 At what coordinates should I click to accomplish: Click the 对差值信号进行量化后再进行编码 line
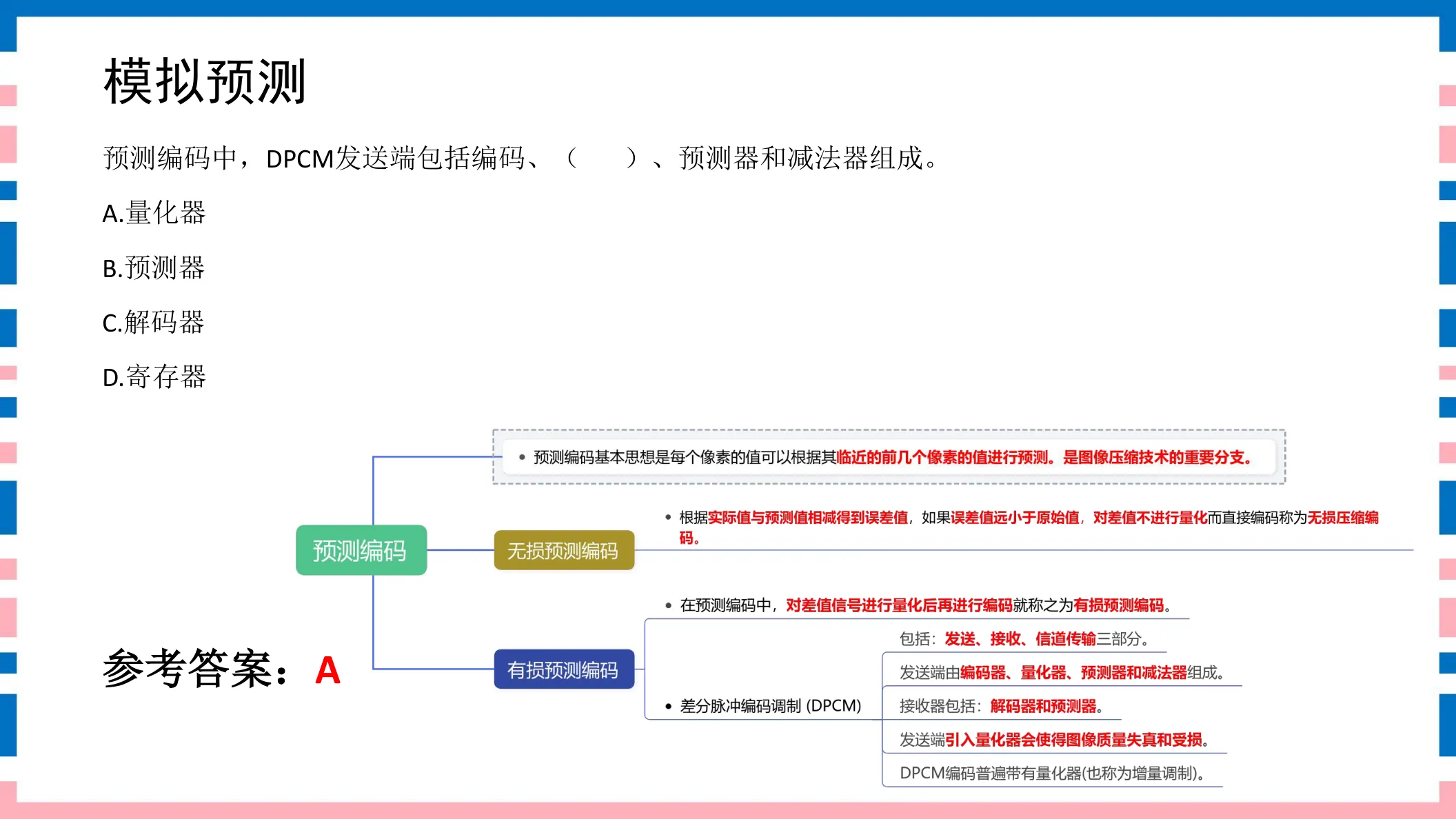tap(918, 605)
